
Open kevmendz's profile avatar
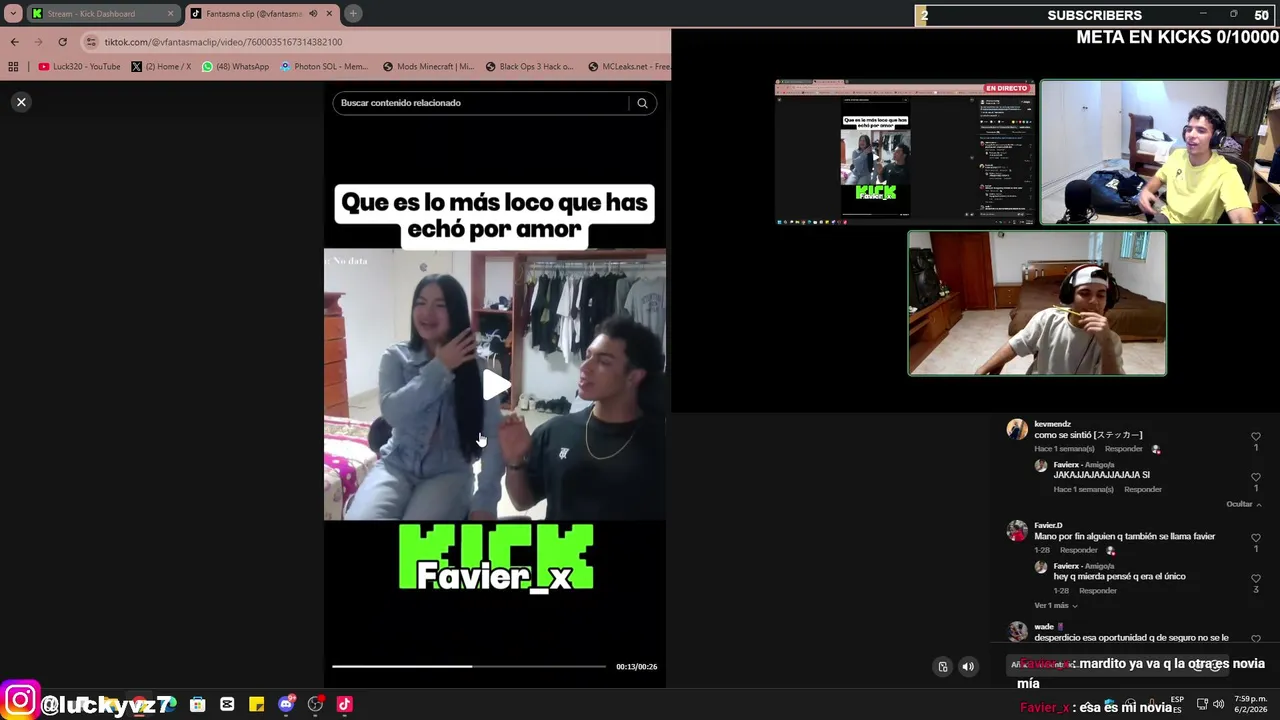coord(1017,430)
